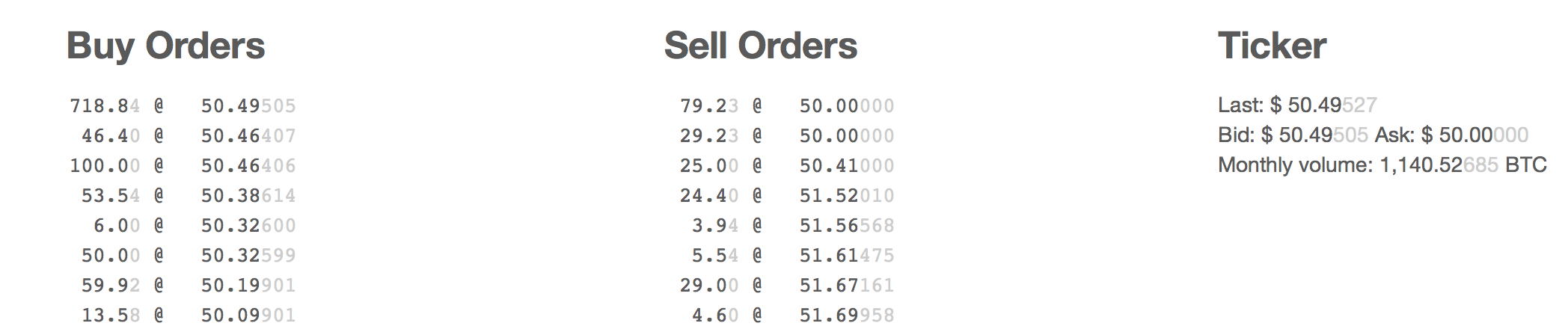Select buy order 100.00 at 50.46406
The height and width of the screenshot is (335, 1568).
pyautogui.click(x=183, y=166)
